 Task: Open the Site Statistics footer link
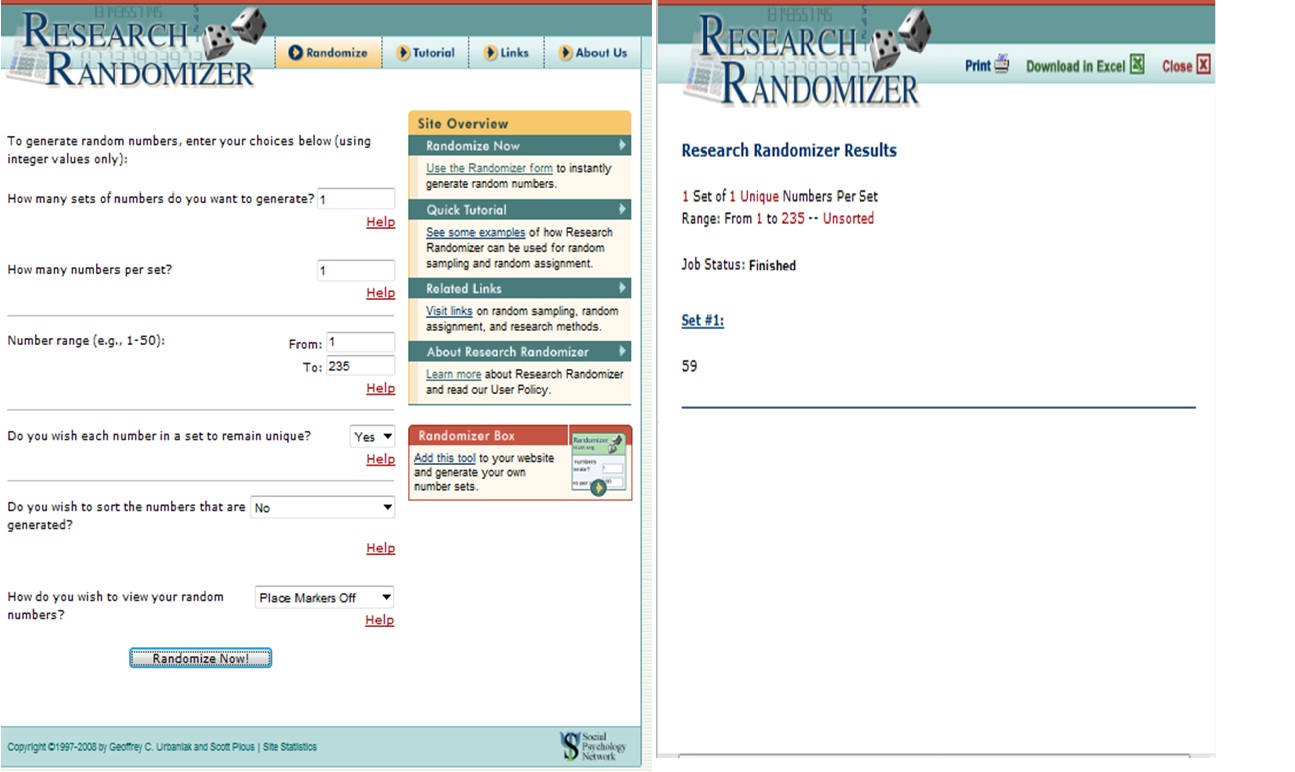point(290,747)
